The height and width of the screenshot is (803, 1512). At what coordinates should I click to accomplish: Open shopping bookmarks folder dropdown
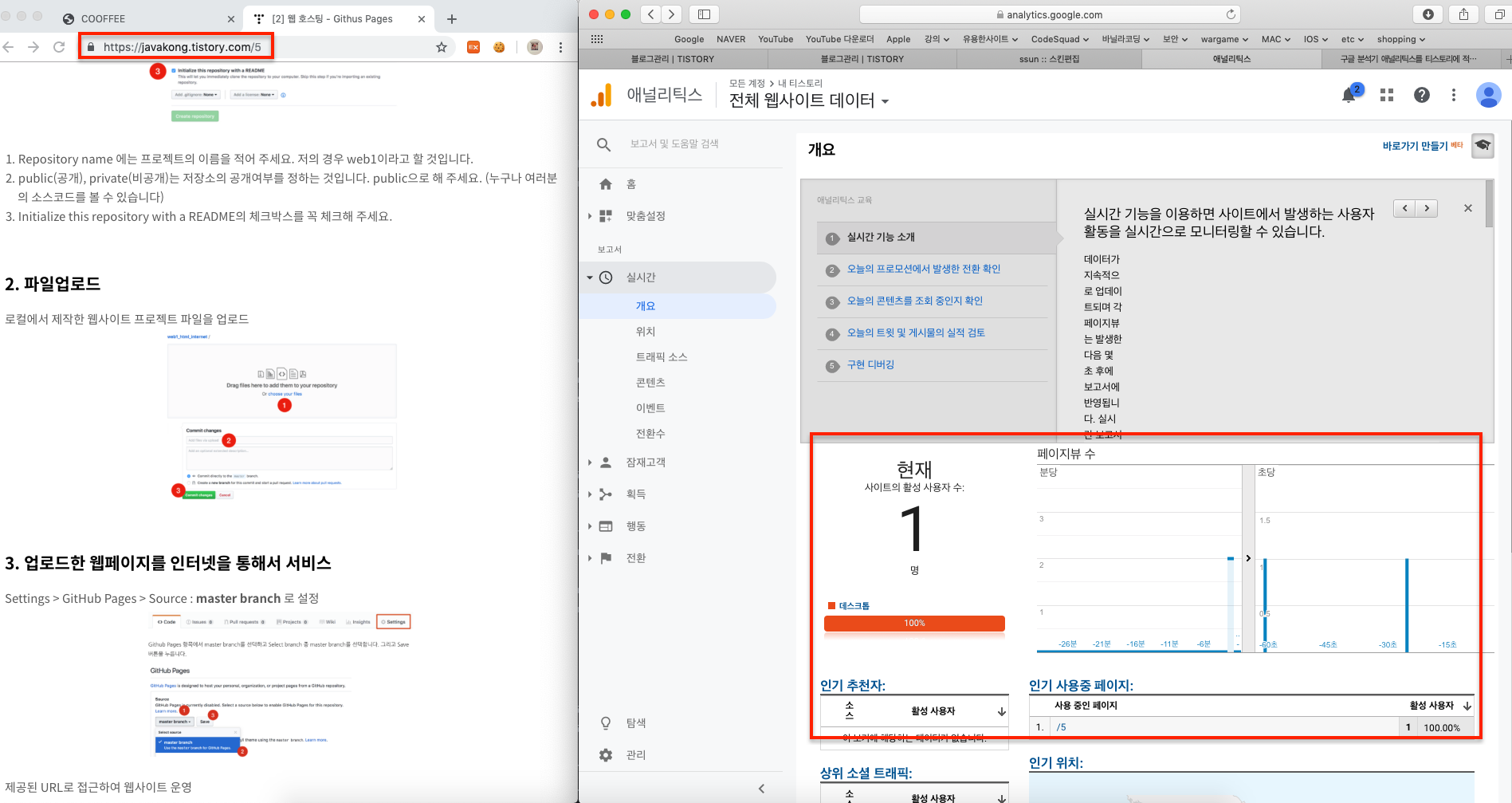1400,39
